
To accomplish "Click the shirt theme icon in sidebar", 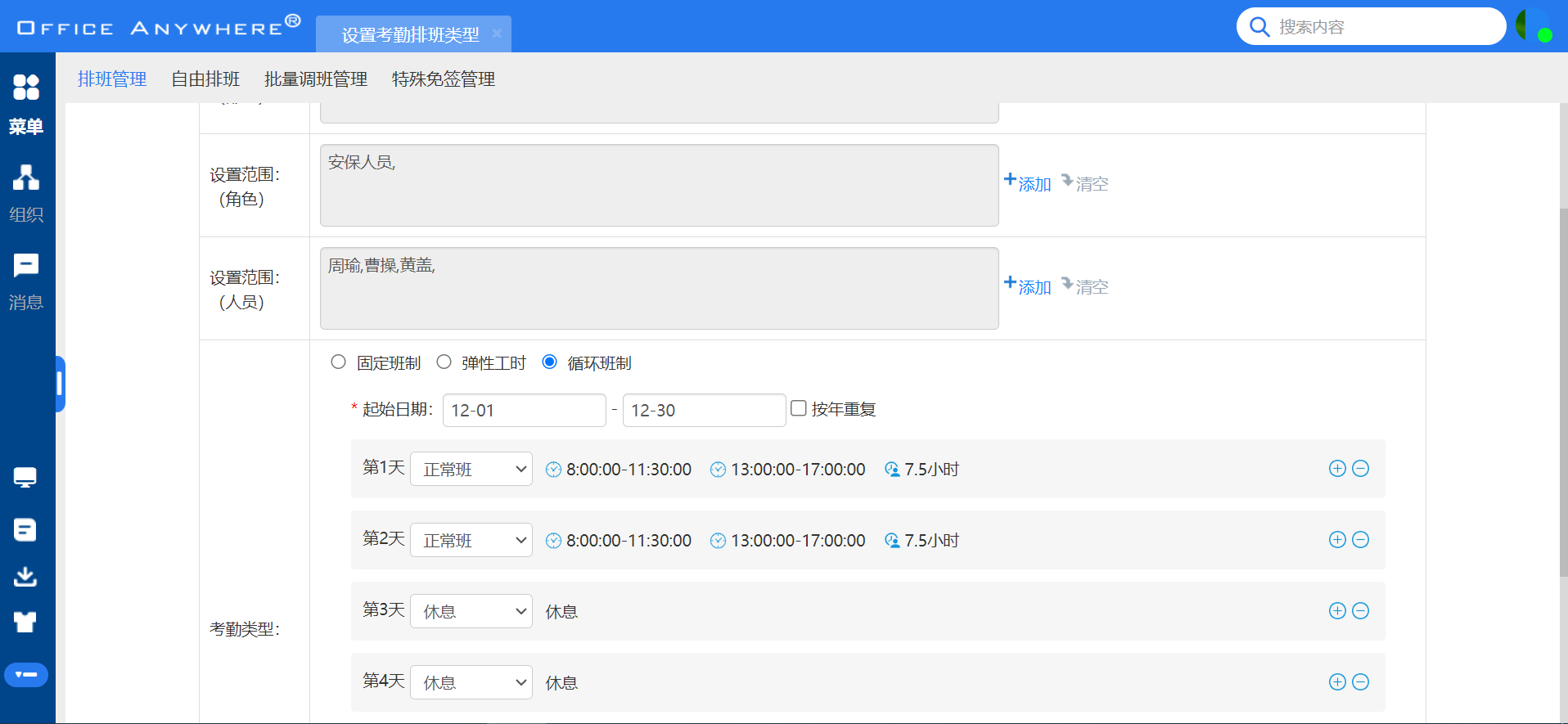I will click(x=25, y=623).
